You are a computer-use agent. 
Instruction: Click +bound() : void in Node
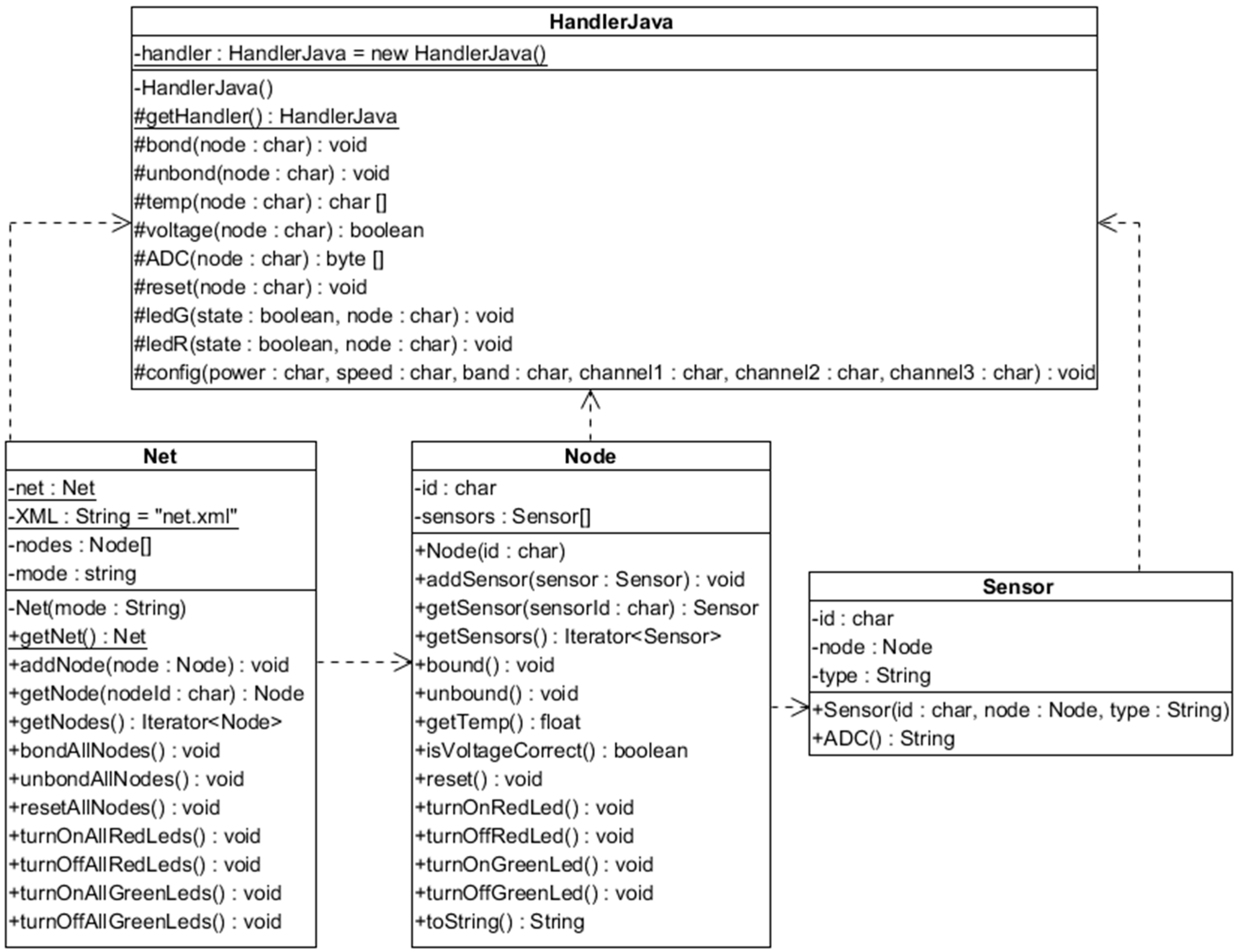pyautogui.click(x=485, y=665)
